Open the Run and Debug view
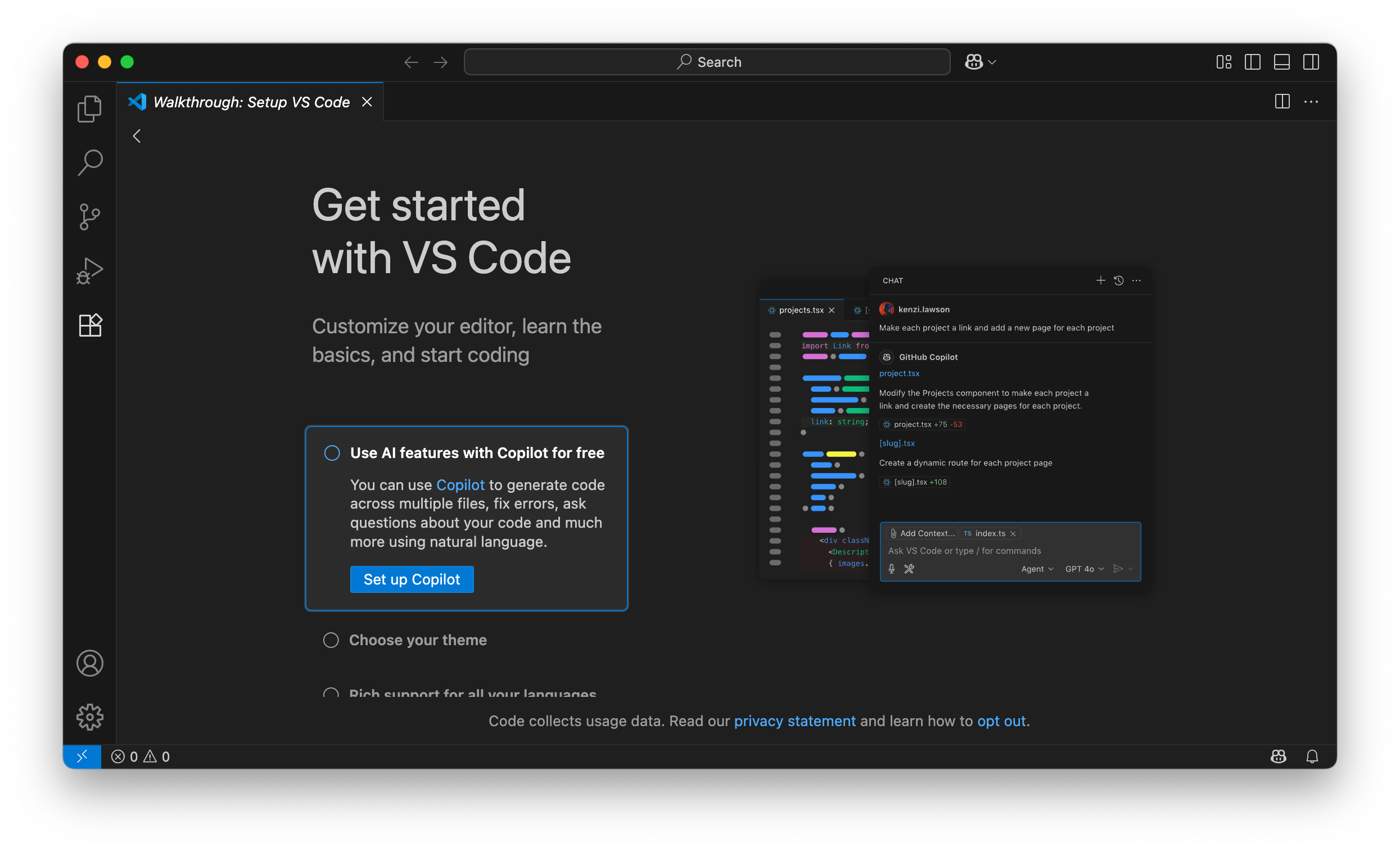Image resolution: width=1400 pixels, height=852 pixels. pyautogui.click(x=89, y=271)
